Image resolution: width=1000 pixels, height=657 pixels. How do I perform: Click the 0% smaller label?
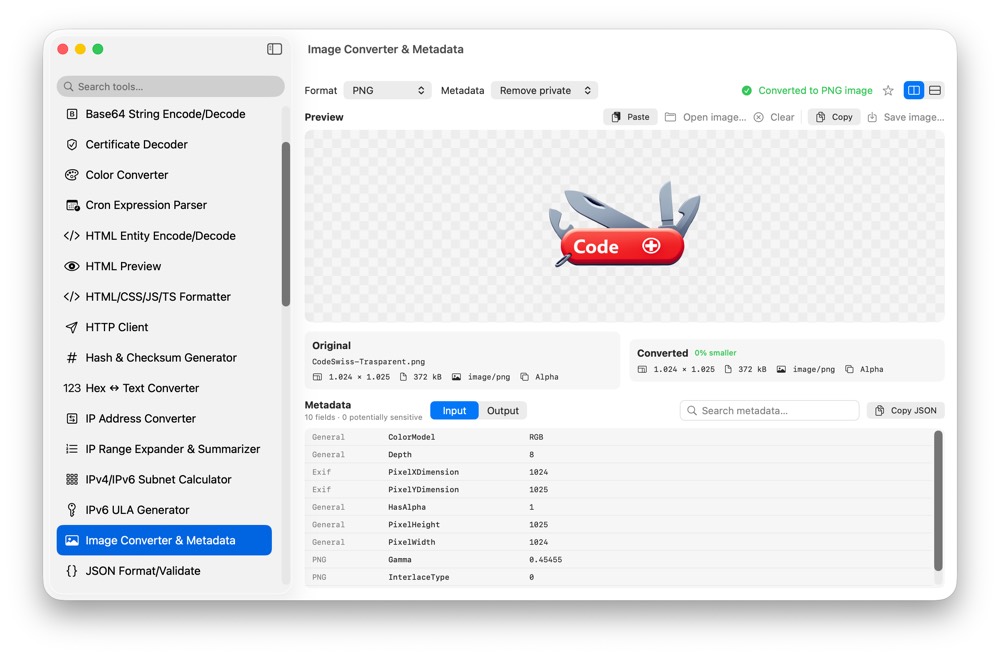pyautogui.click(x=715, y=353)
